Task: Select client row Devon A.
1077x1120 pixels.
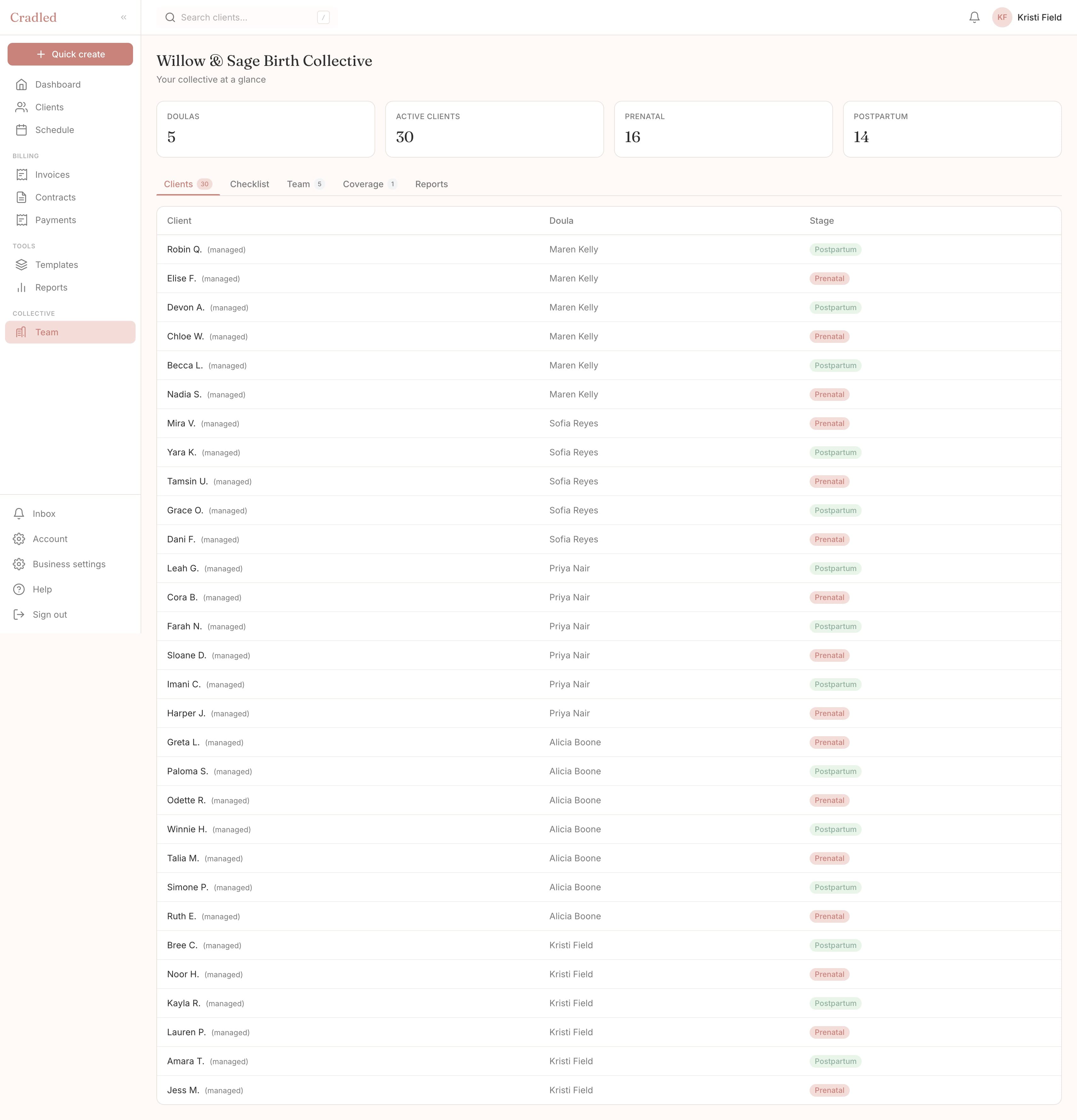Action: [x=609, y=308]
